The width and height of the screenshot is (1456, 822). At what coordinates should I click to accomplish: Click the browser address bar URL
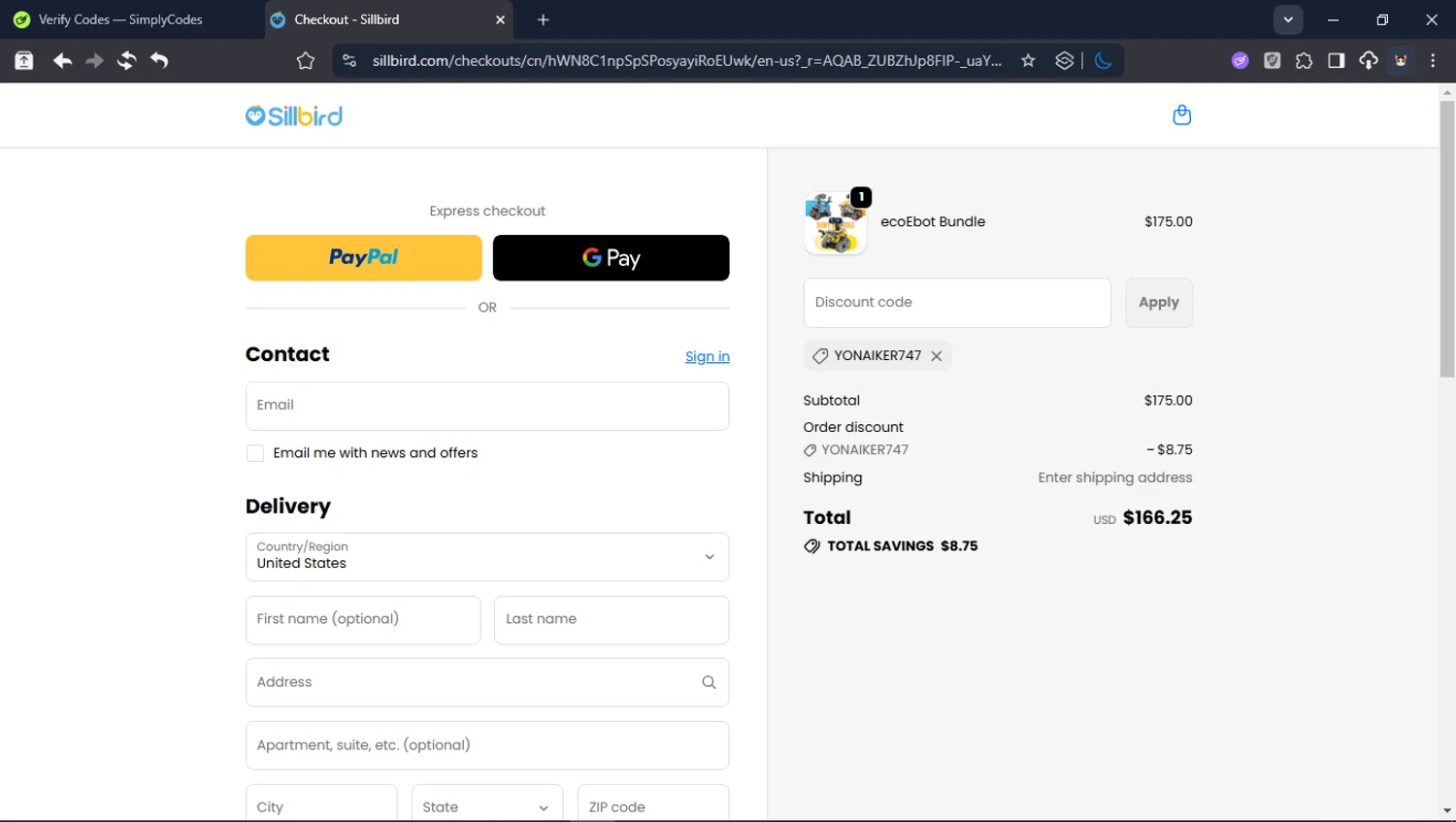tap(686, 60)
